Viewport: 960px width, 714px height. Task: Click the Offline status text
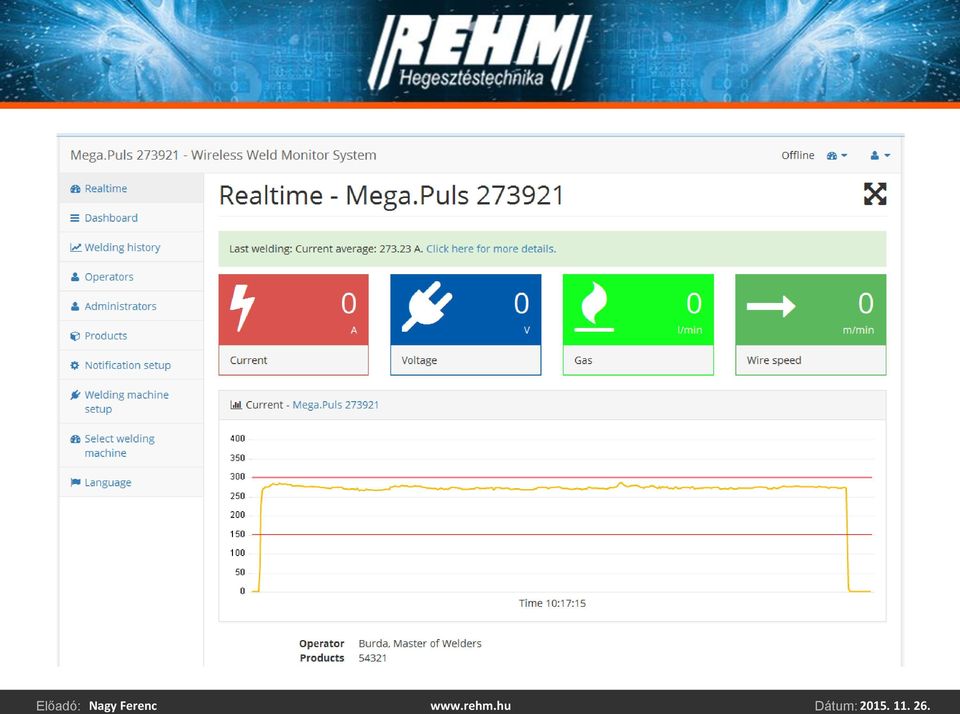798,156
